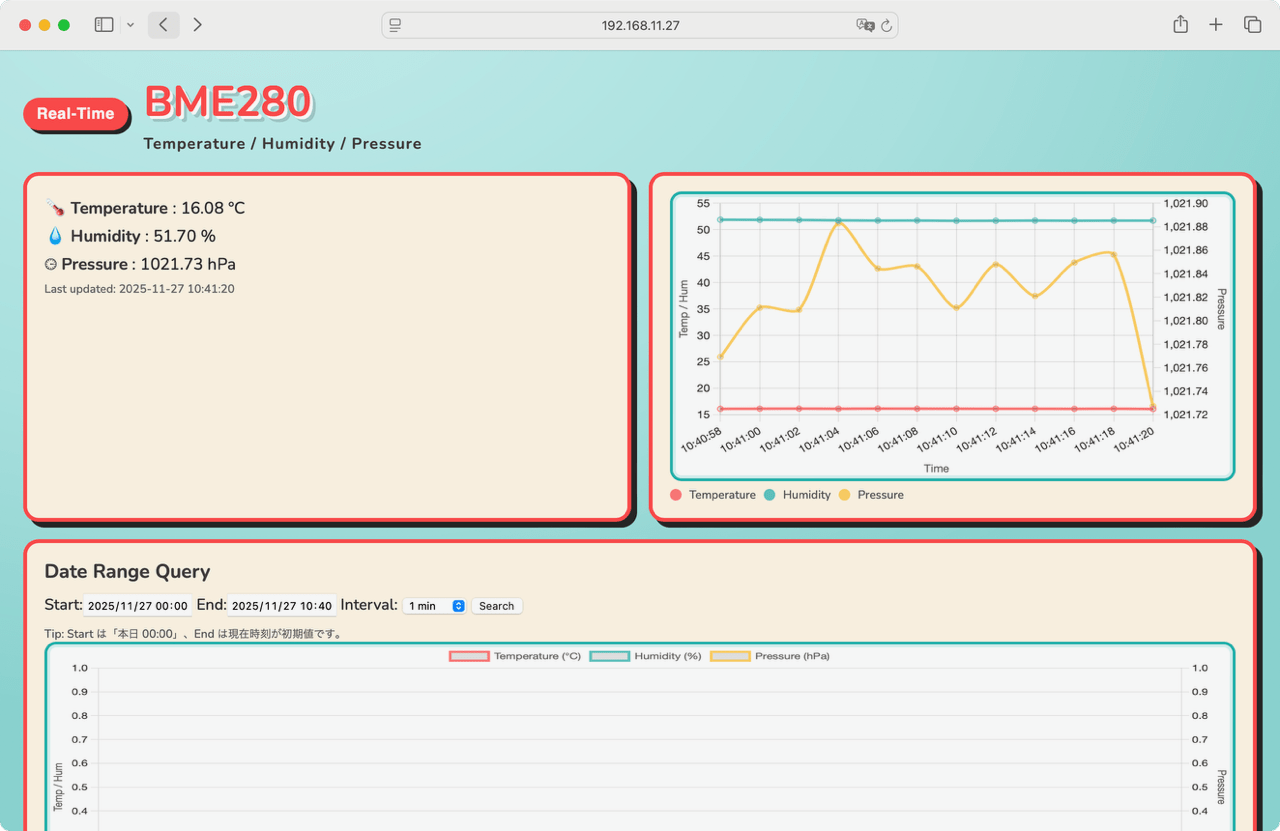Open a new browser tab
Viewport: 1280px width, 831px height.
tap(1215, 25)
